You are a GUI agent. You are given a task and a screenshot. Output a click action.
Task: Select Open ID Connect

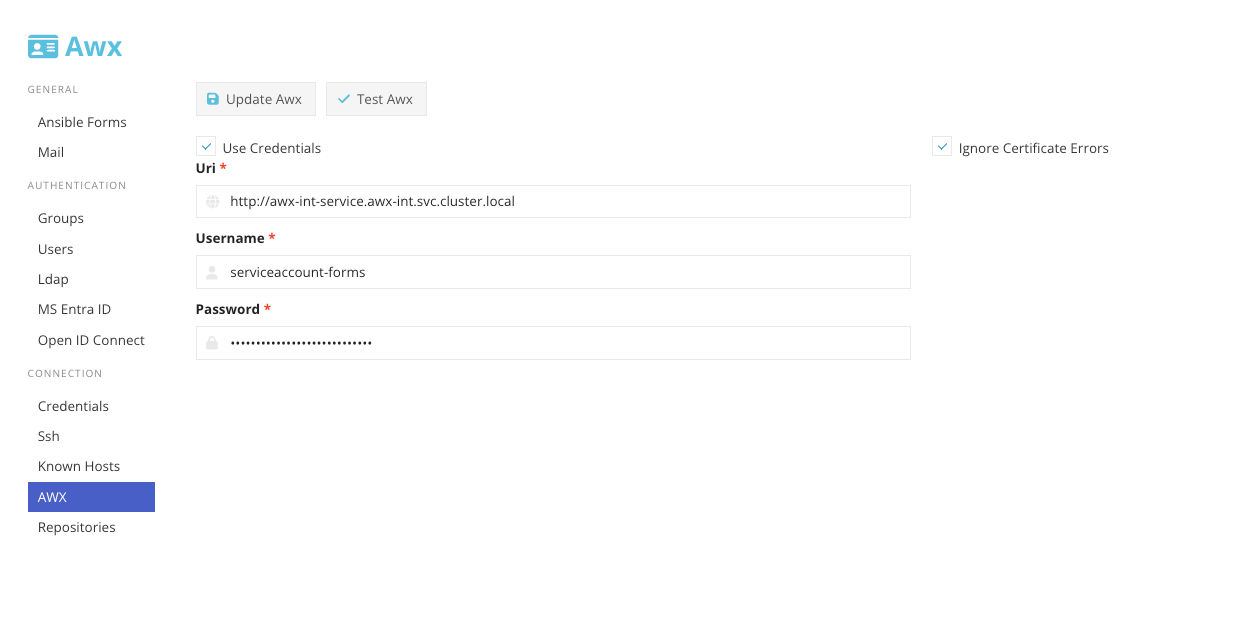(91, 340)
